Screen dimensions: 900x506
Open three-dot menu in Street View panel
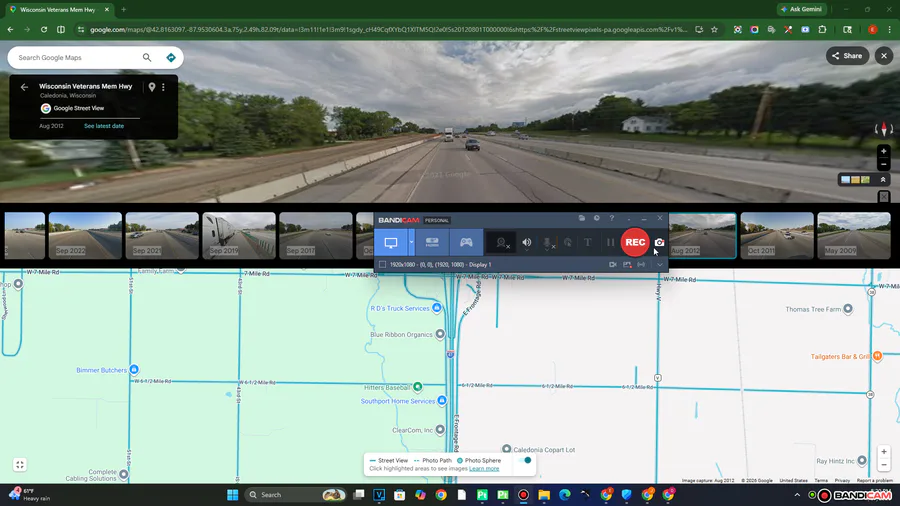163,87
